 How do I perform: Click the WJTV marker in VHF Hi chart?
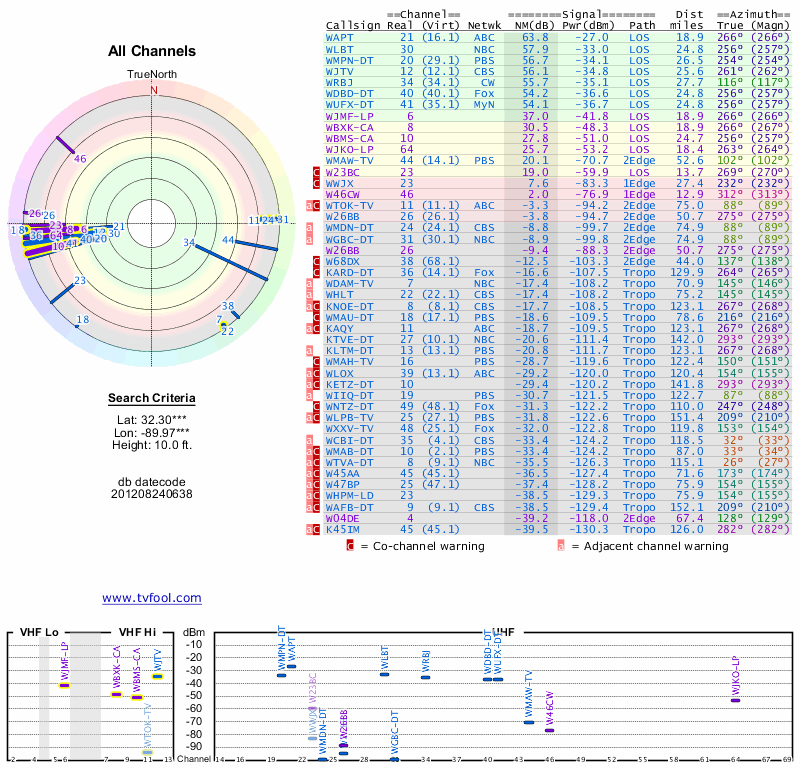(158, 677)
